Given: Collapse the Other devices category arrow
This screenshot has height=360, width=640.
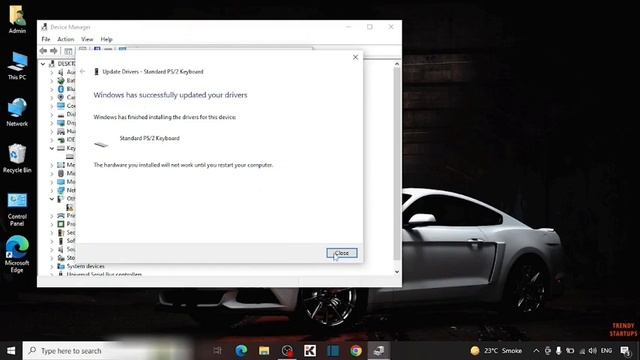Looking at the screenshot, I should (x=52, y=199).
